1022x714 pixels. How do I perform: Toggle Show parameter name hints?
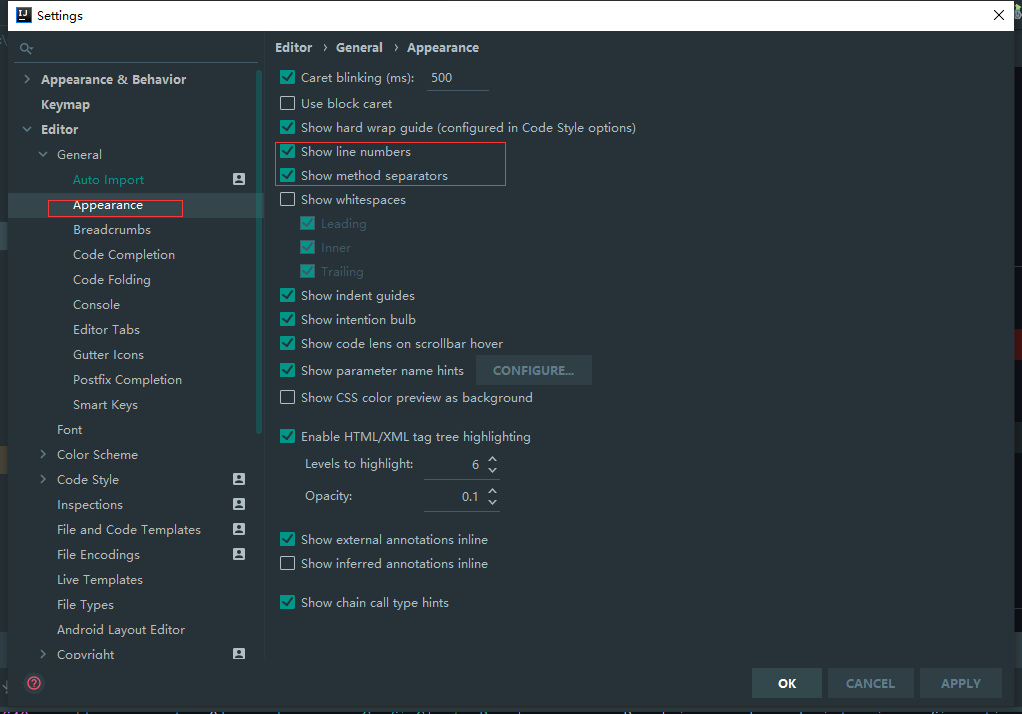click(287, 370)
